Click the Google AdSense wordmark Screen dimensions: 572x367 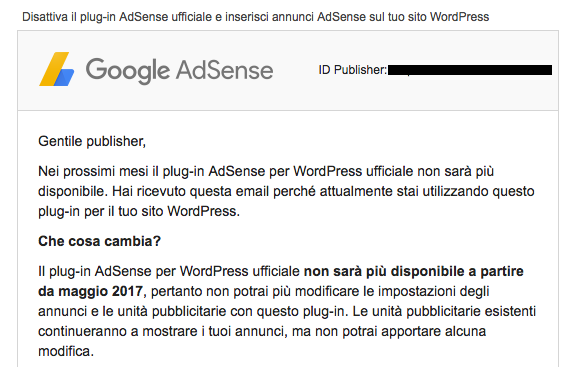(179, 70)
